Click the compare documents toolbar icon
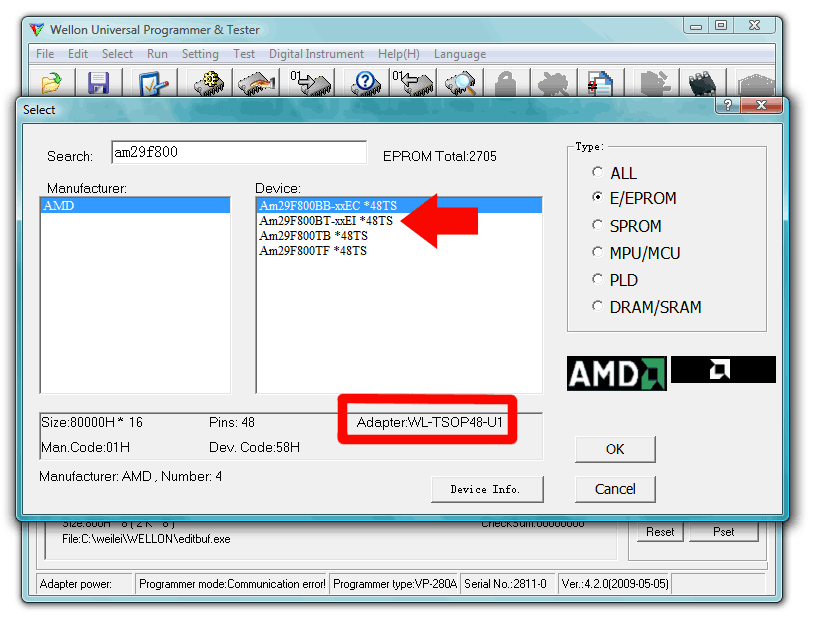Image resolution: width=818 pixels, height=626 pixels. tap(600, 83)
